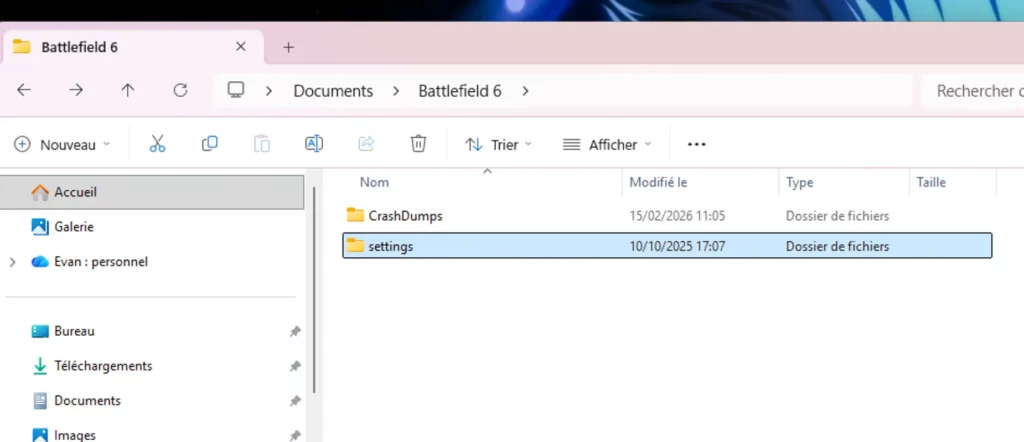Select the CrashDumps folder
This screenshot has height=442, width=1024.
405,215
